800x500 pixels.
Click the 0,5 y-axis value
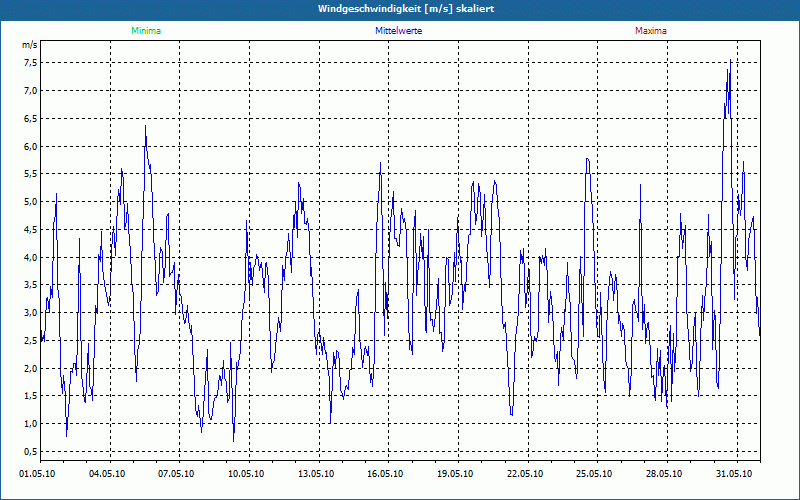pyautogui.click(x=31, y=452)
